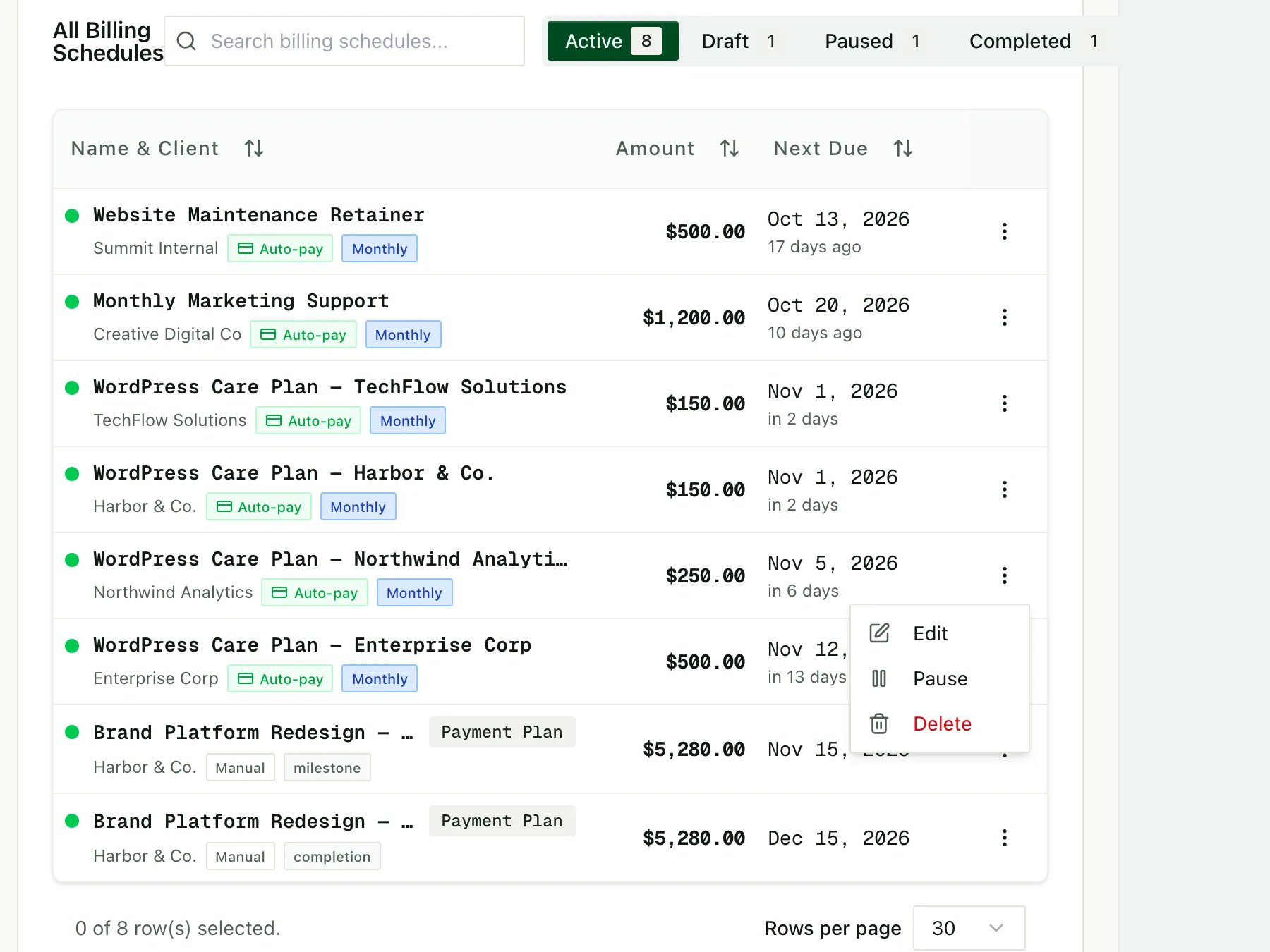Image resolution: width=1270 pixels, height=952 pixels.
Task: Open Rows per page dropdown
Action: 969,928
